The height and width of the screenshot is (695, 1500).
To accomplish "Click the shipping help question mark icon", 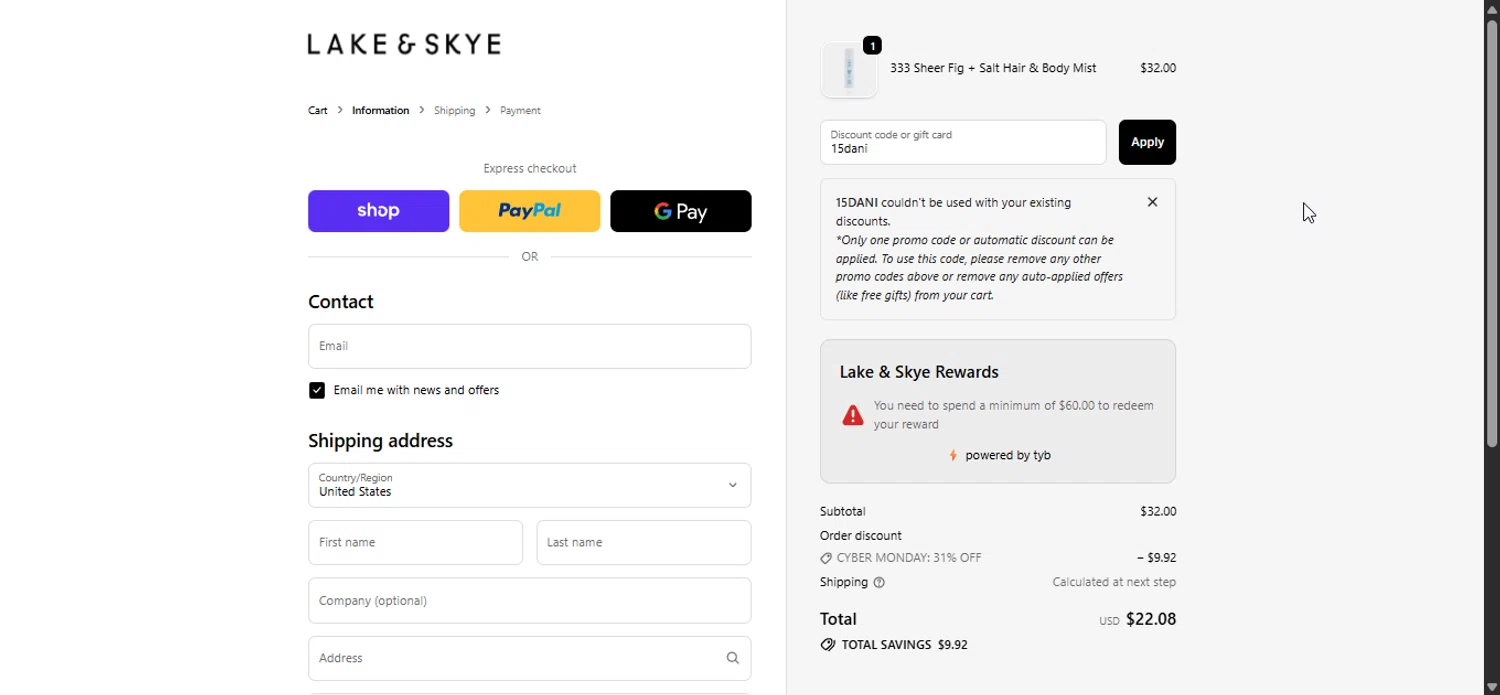I will [879, 583].
